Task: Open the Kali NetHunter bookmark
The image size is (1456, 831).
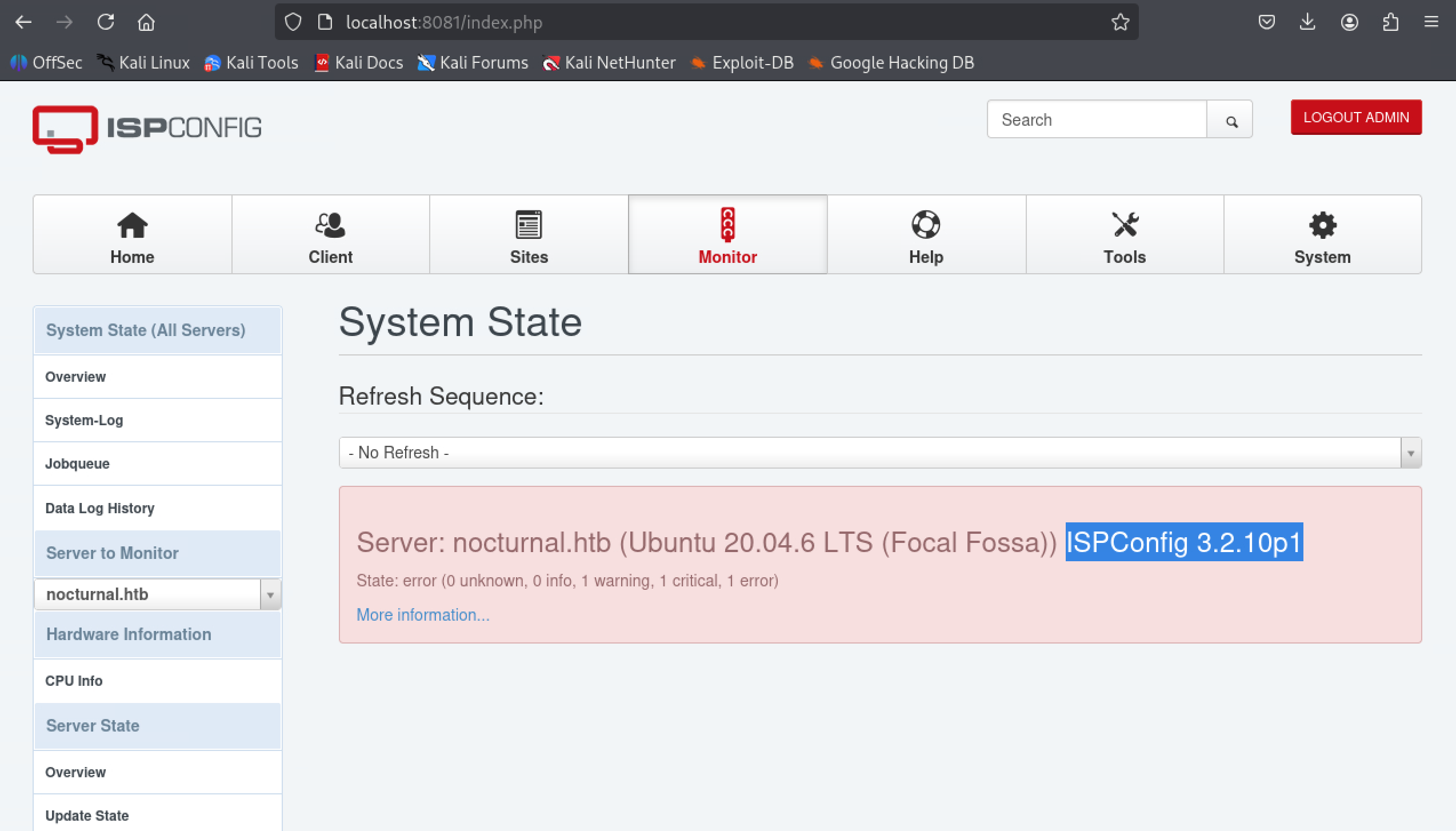Action: click(609, 62)
